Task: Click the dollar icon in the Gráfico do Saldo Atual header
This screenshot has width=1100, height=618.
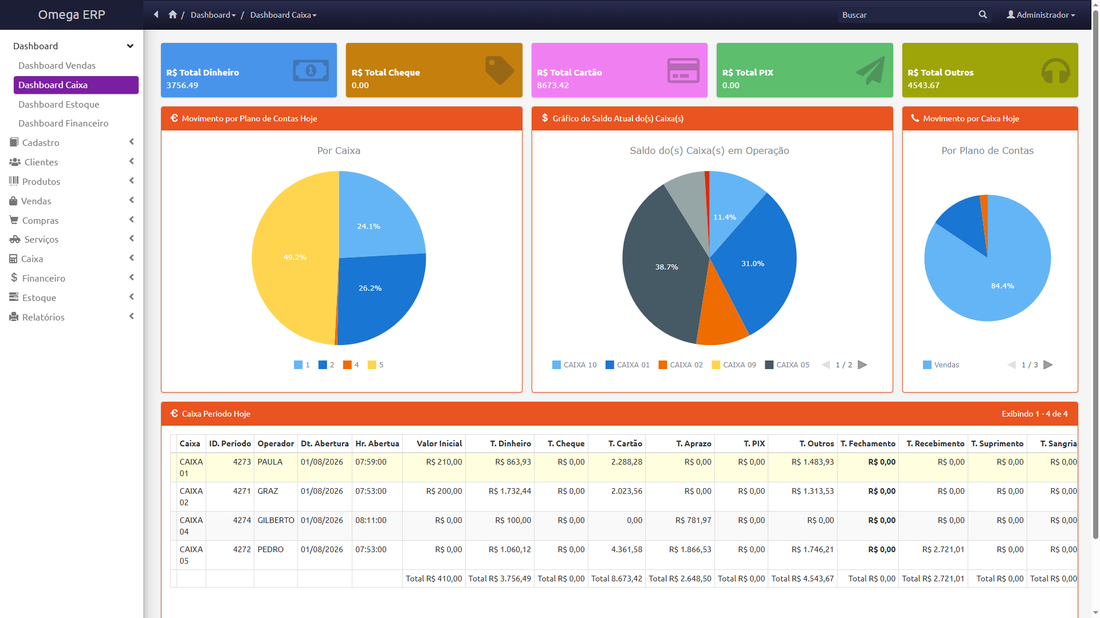Action: coord(545,119)
